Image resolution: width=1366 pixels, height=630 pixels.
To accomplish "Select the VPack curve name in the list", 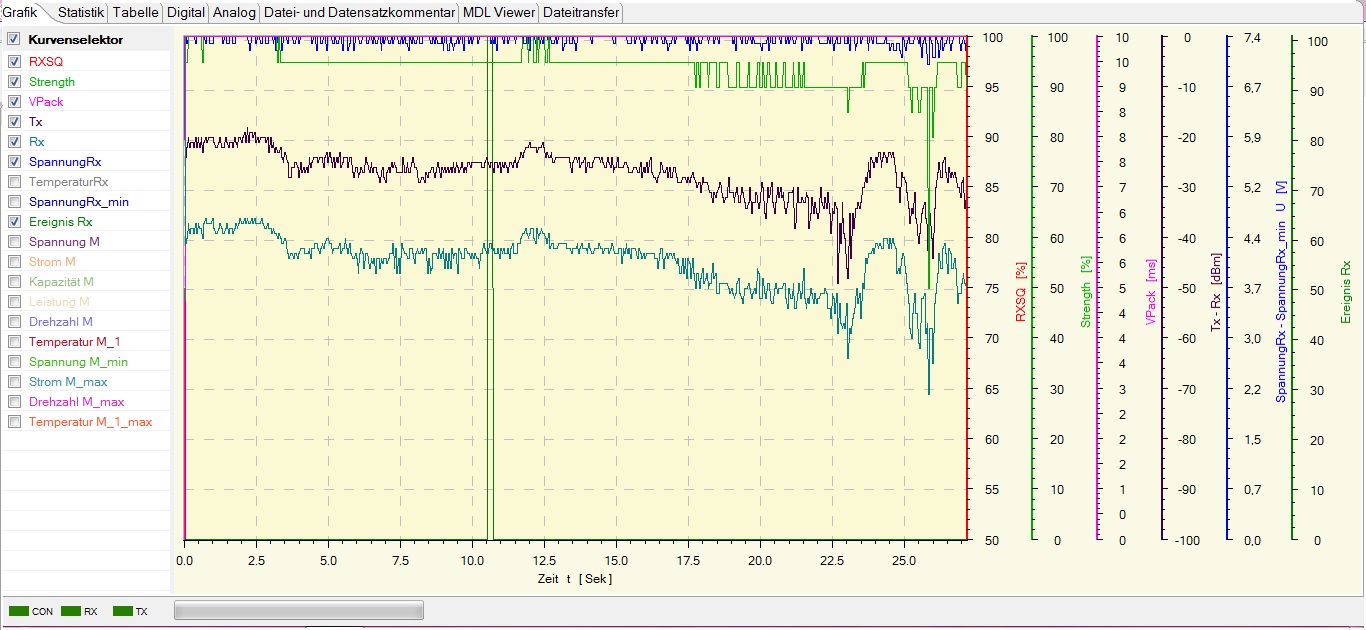I will (46, 102).
